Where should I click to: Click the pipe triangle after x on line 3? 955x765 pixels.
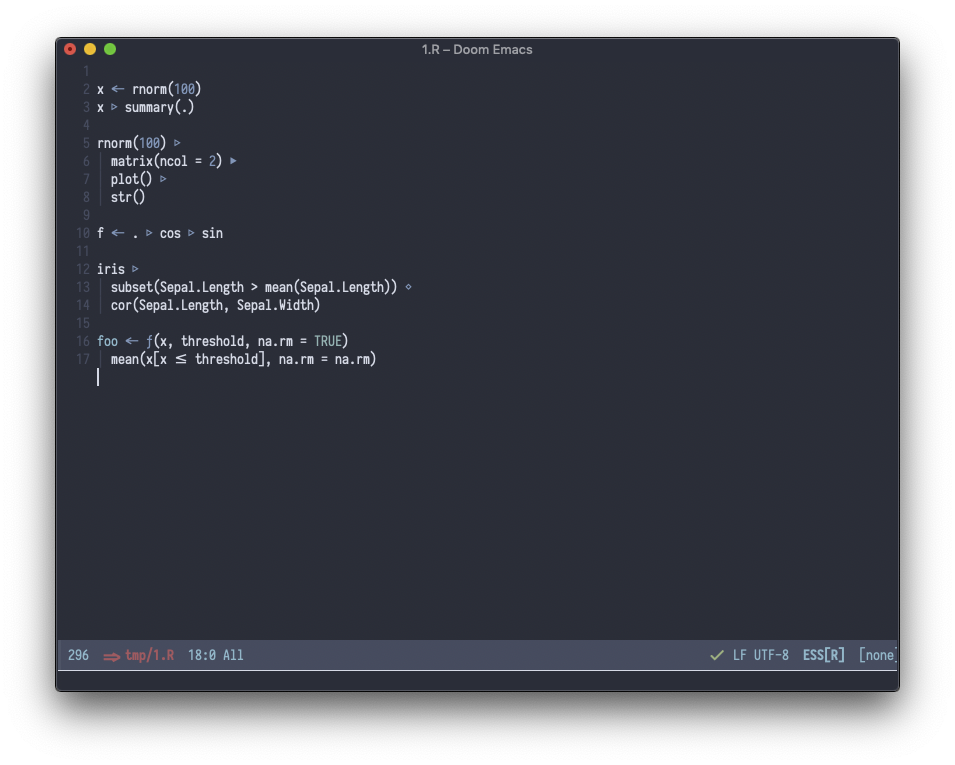pos(114,107)
